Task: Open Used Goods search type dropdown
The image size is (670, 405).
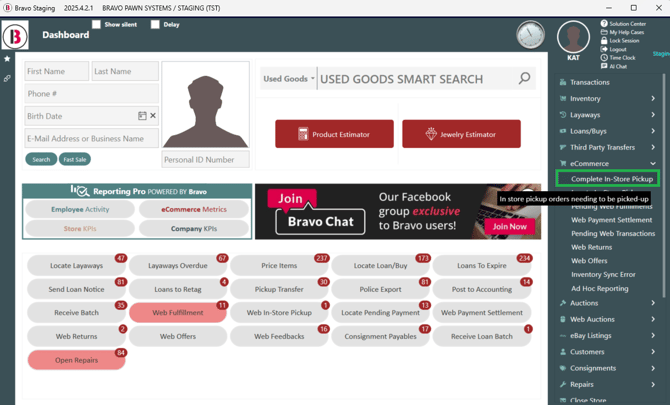Action: pyautogui.click(x=288, y=79)
